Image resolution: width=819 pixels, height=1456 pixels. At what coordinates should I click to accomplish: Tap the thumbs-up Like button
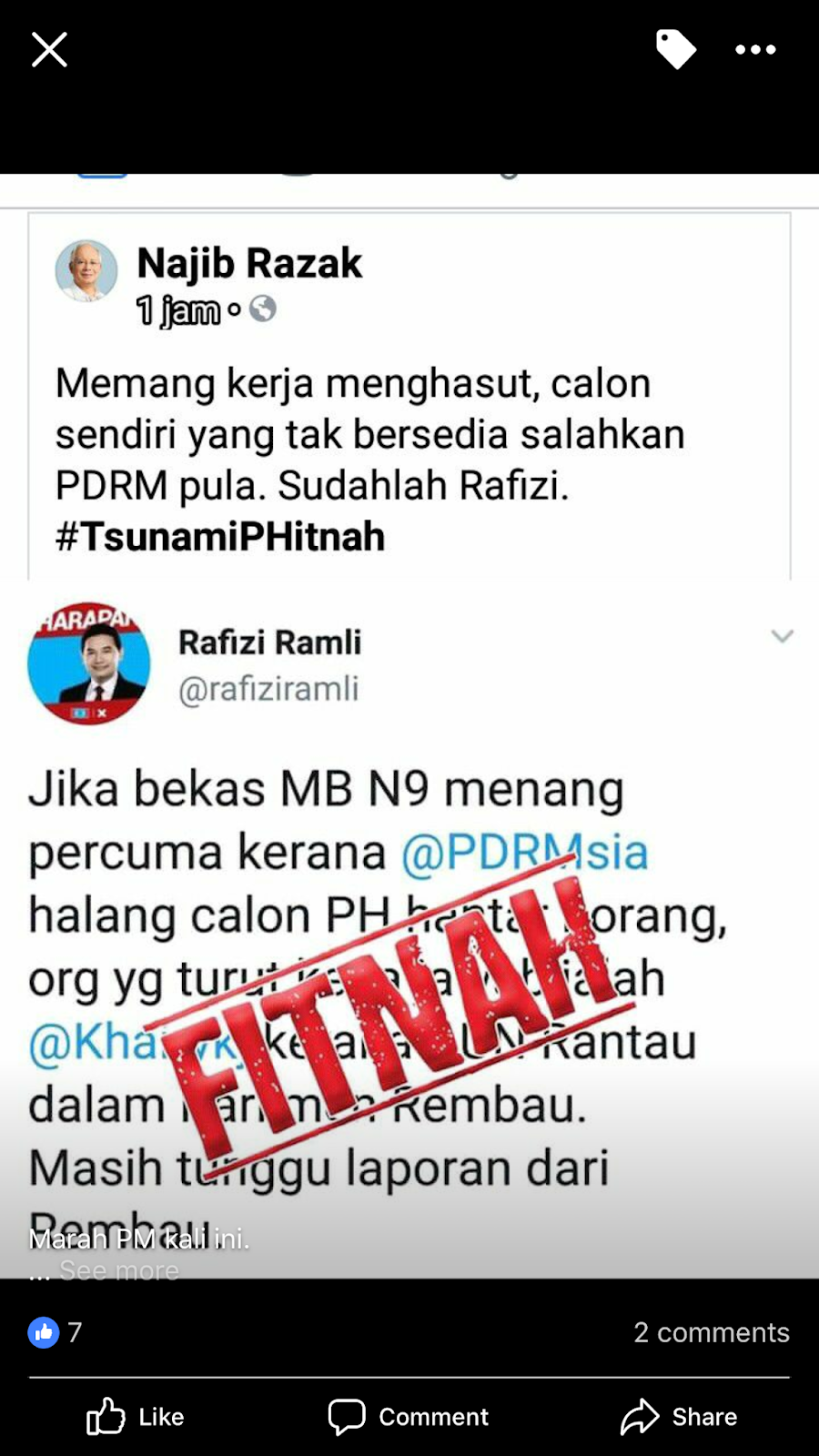pyautogui.click(x=135, y=1417)
